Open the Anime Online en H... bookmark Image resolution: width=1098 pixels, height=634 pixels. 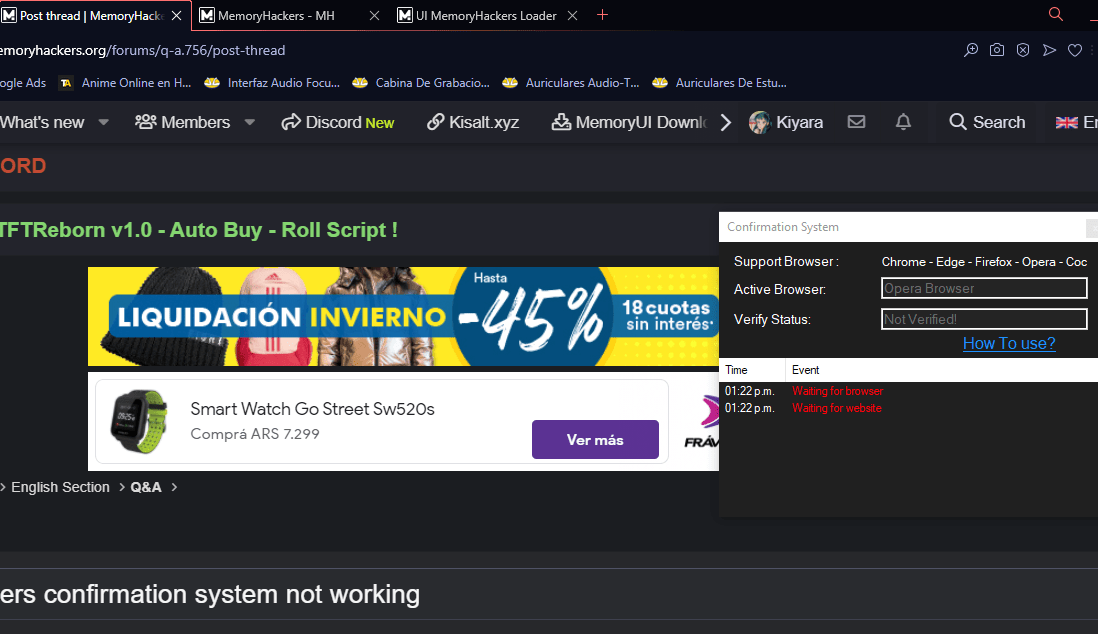point(125,83)
